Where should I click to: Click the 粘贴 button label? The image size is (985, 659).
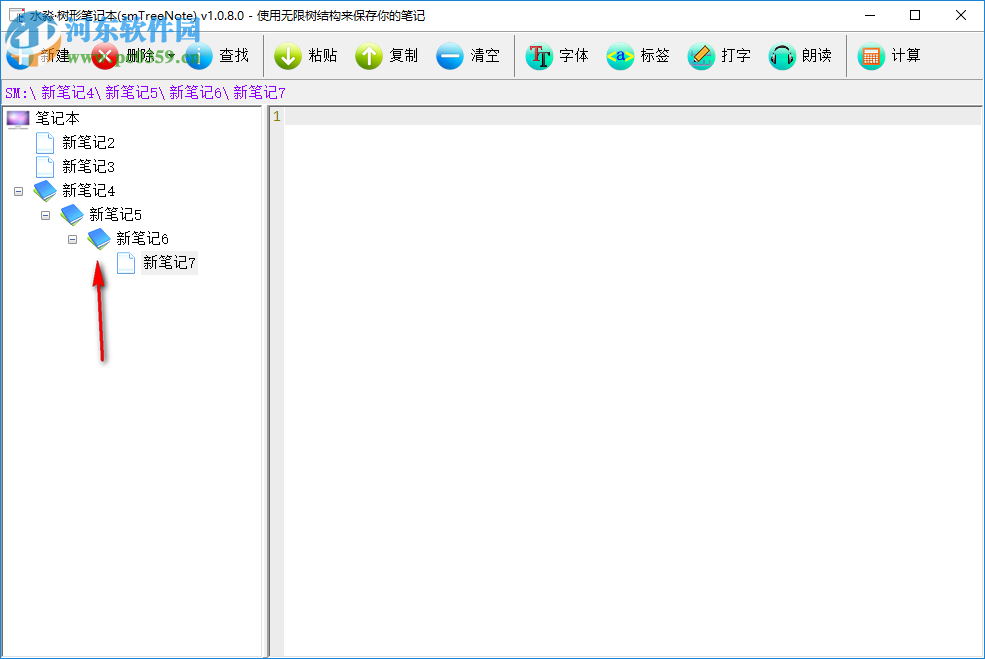click(323, 56)
